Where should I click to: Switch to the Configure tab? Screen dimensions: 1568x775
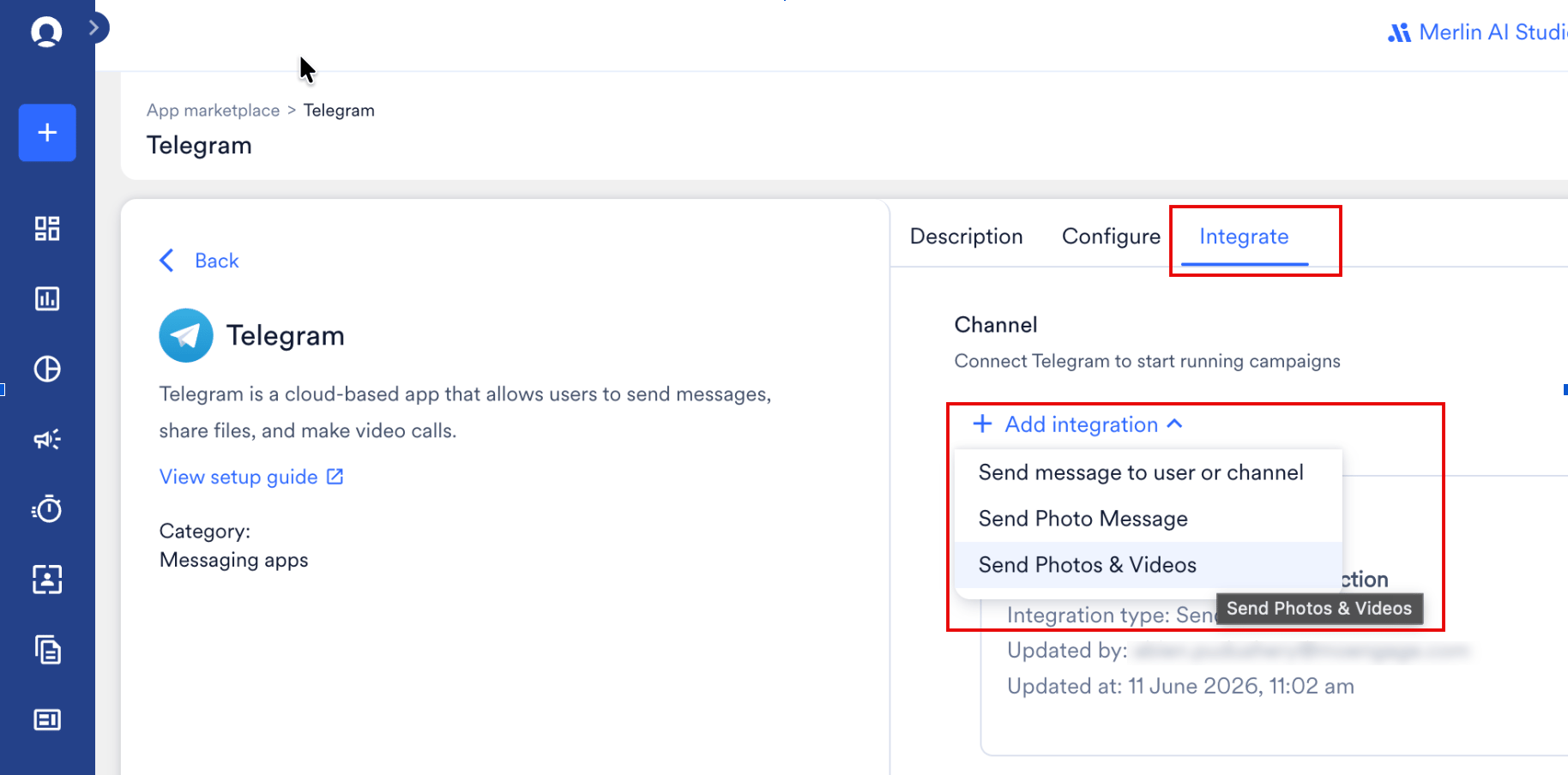click(1111, 237)
